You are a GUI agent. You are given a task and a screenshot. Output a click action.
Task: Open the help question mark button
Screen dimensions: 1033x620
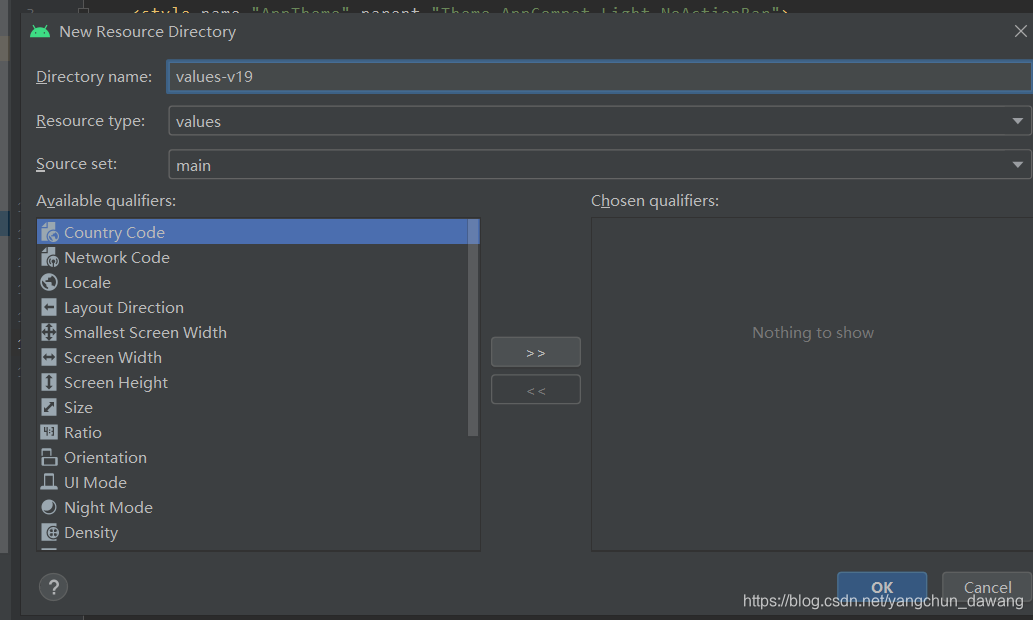click(53, 587)
